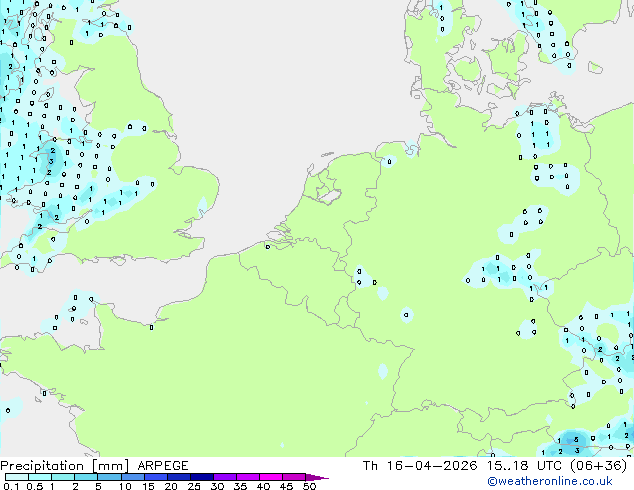The height and width of the screenshot is (490, 634).
Task: Click the 'ARPEGE' model name label
Action: [x=163, y=466]
